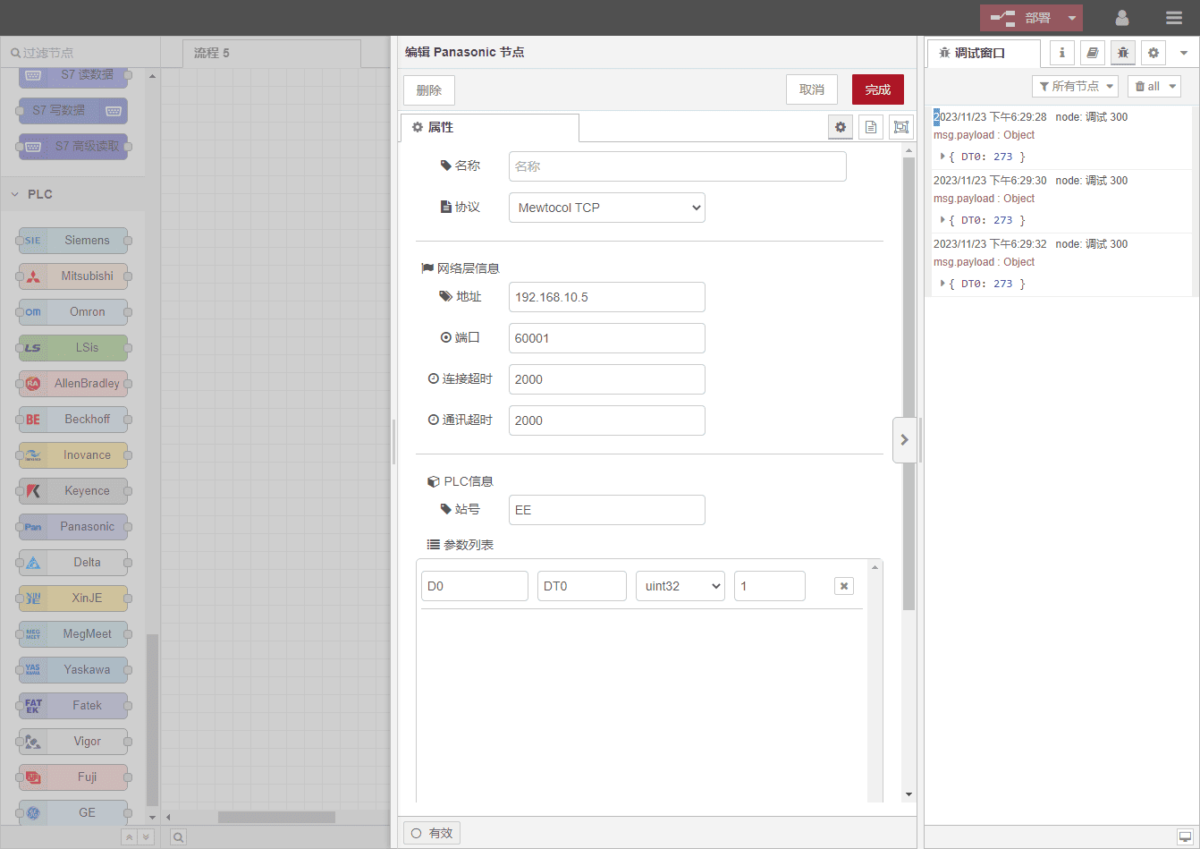
Task: Toggle the 有效 enabled state
Action: click(x=432, y=833)
